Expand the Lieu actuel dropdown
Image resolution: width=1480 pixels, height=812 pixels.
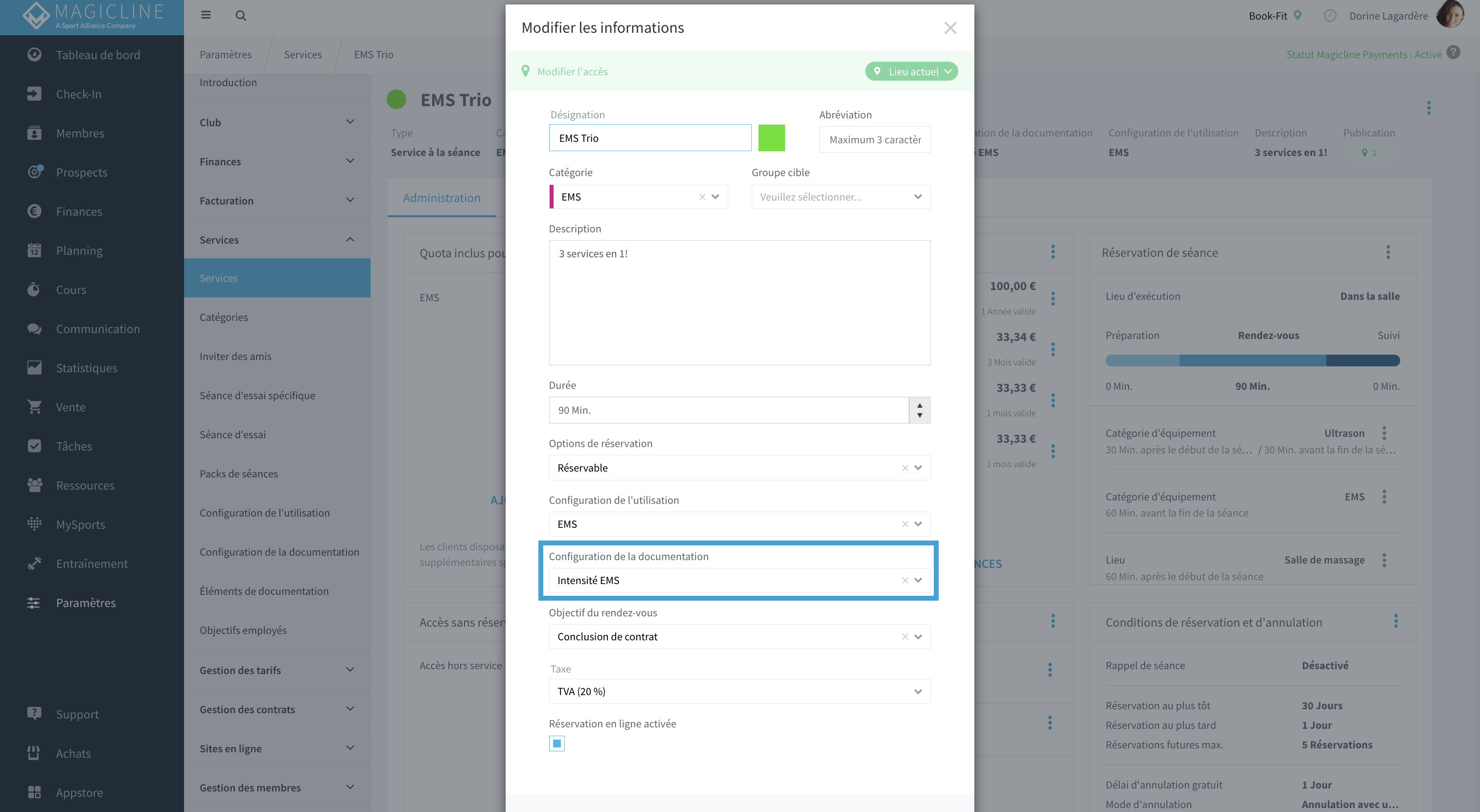[911, 71]
